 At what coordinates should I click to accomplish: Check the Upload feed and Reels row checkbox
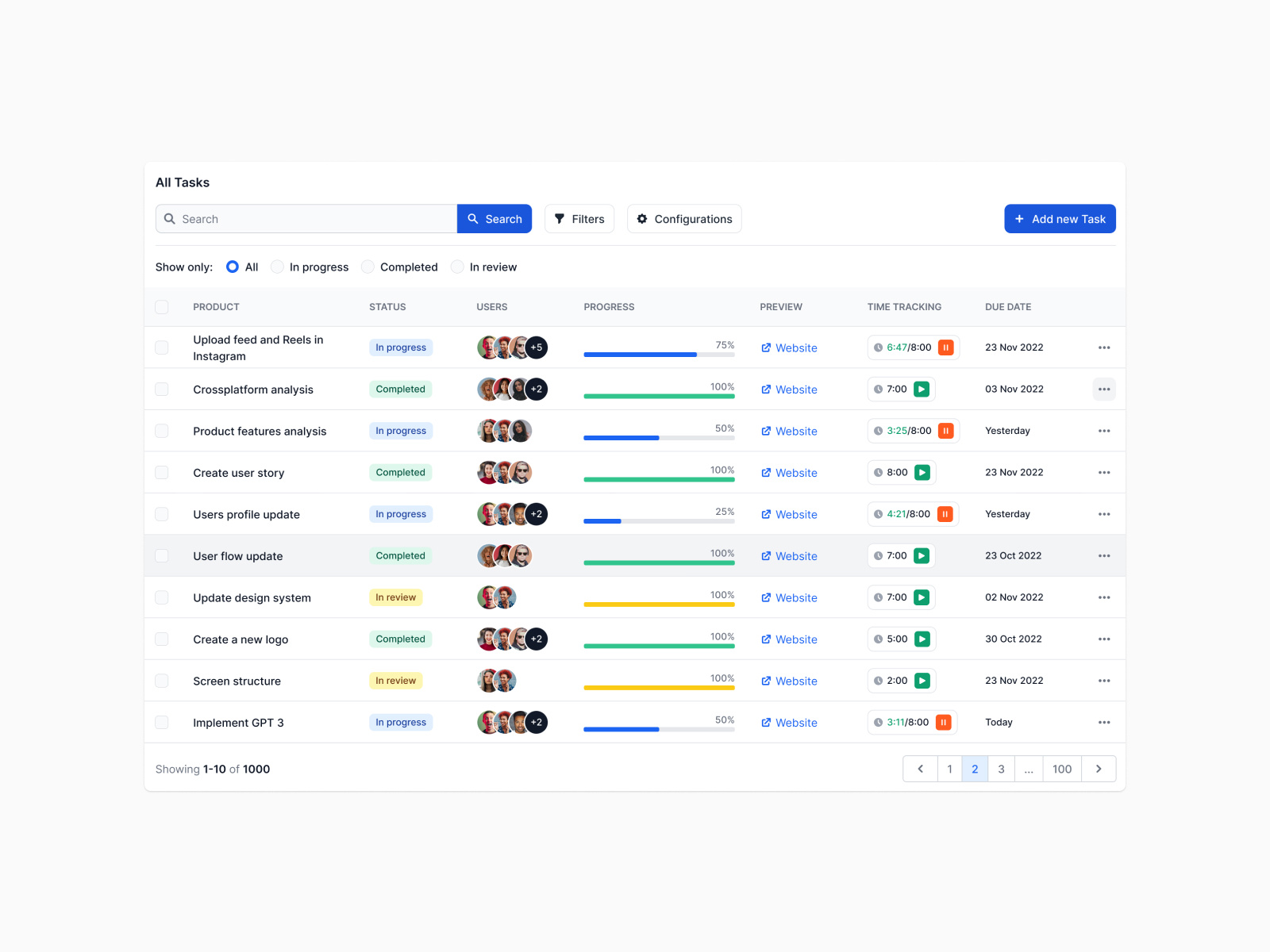[162, 347]
